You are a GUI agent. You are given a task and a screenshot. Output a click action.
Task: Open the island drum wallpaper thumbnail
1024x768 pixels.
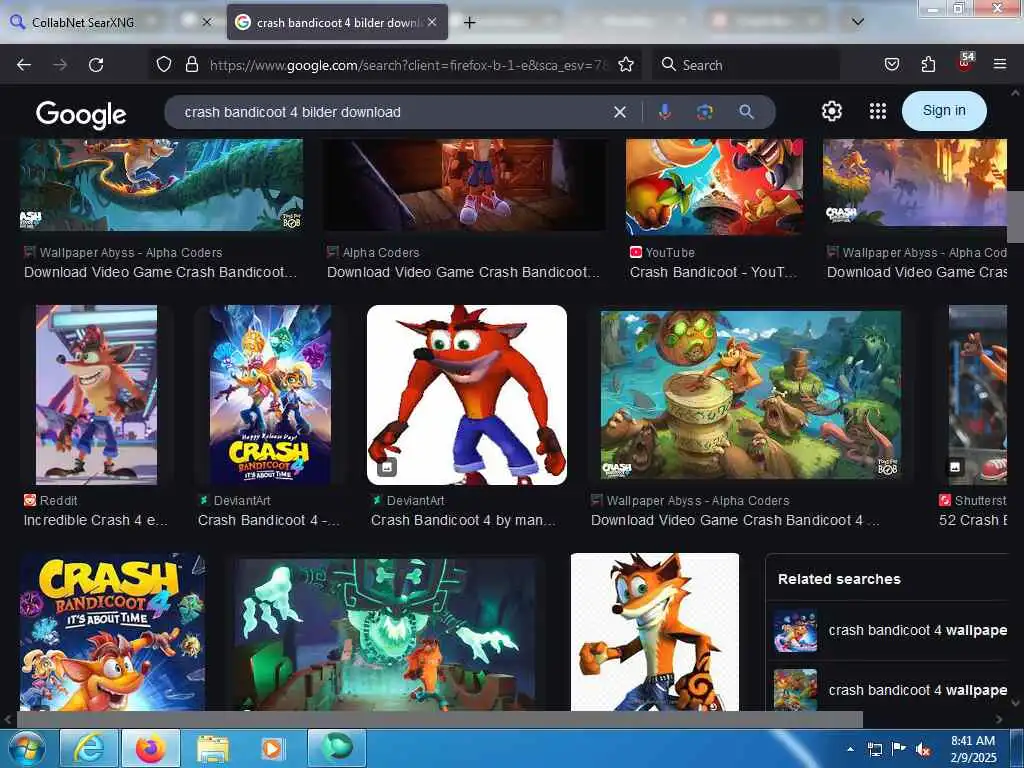[751, 395]
